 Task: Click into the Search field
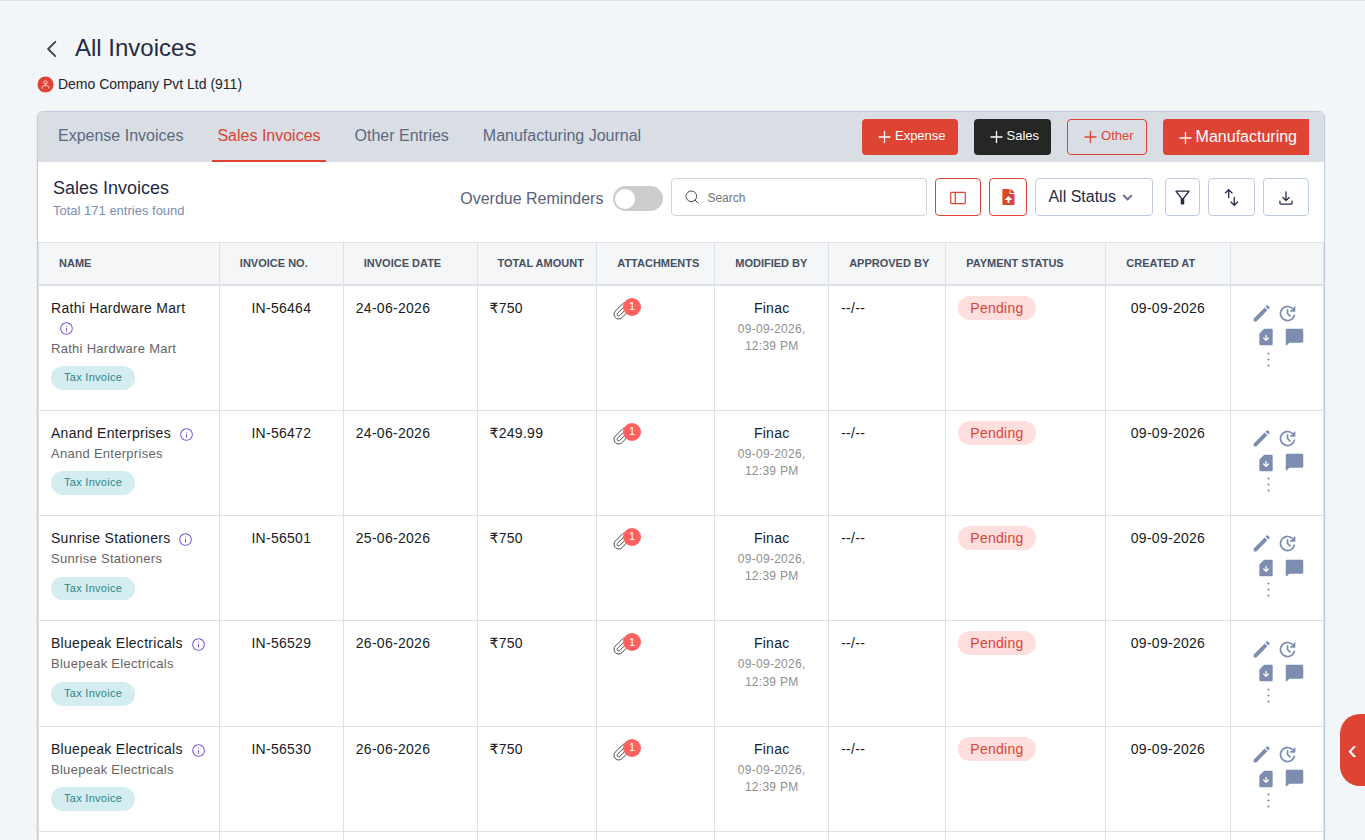(799, 197)
